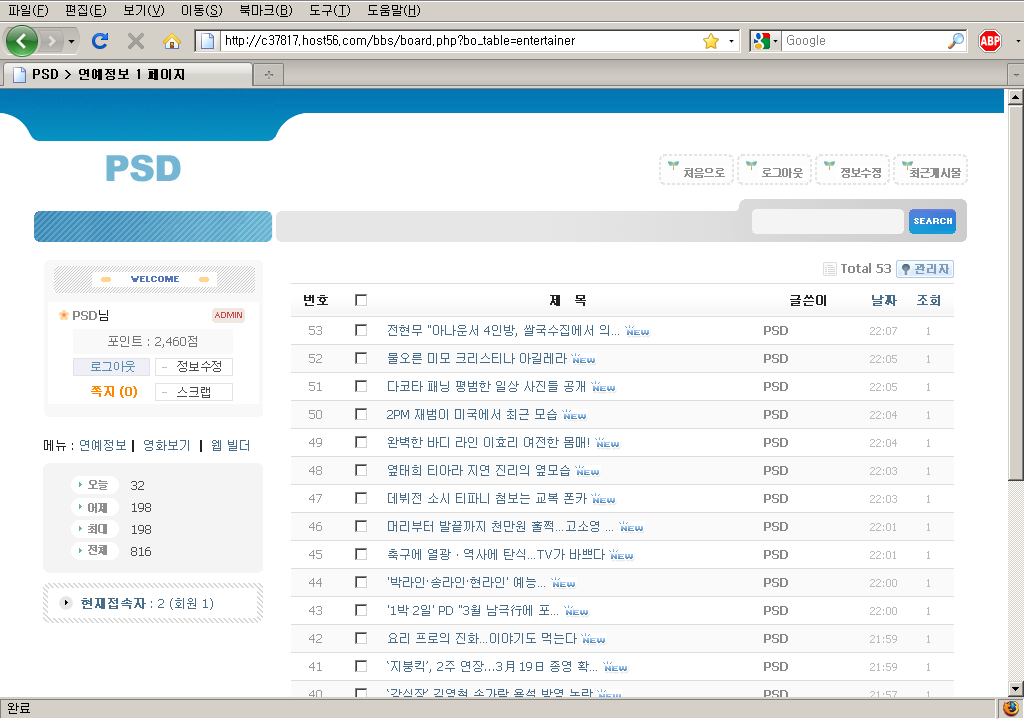Open the Adblock Plus ABP icon

point(990,41)
